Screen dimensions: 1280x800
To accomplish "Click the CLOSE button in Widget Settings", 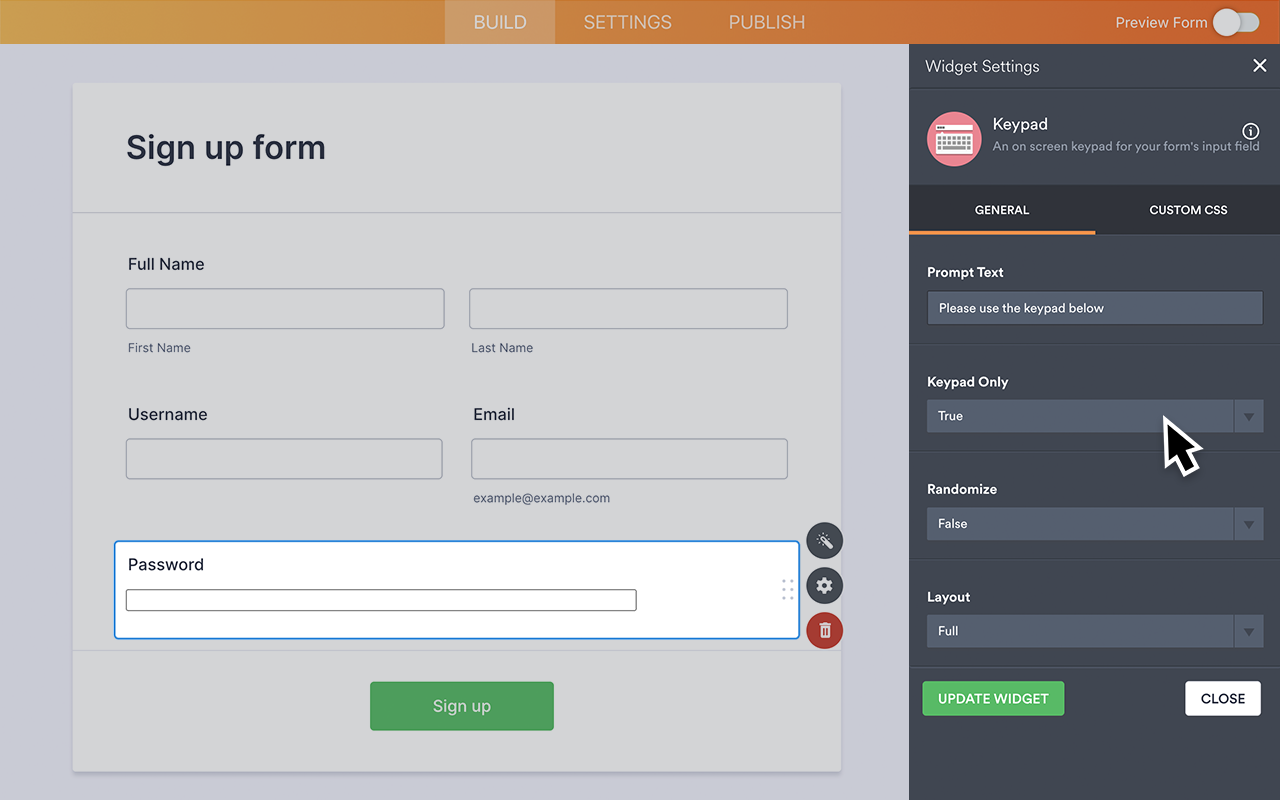I will click(1222, 698).
